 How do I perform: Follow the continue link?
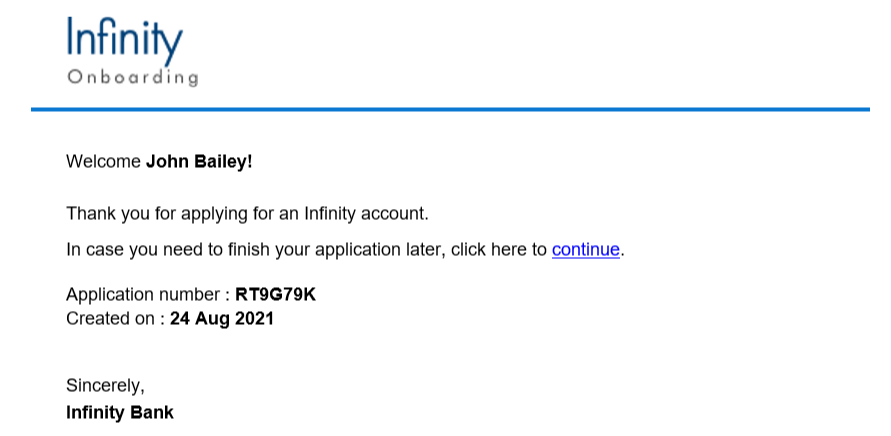pyautogui.click(x=586, y=250)
